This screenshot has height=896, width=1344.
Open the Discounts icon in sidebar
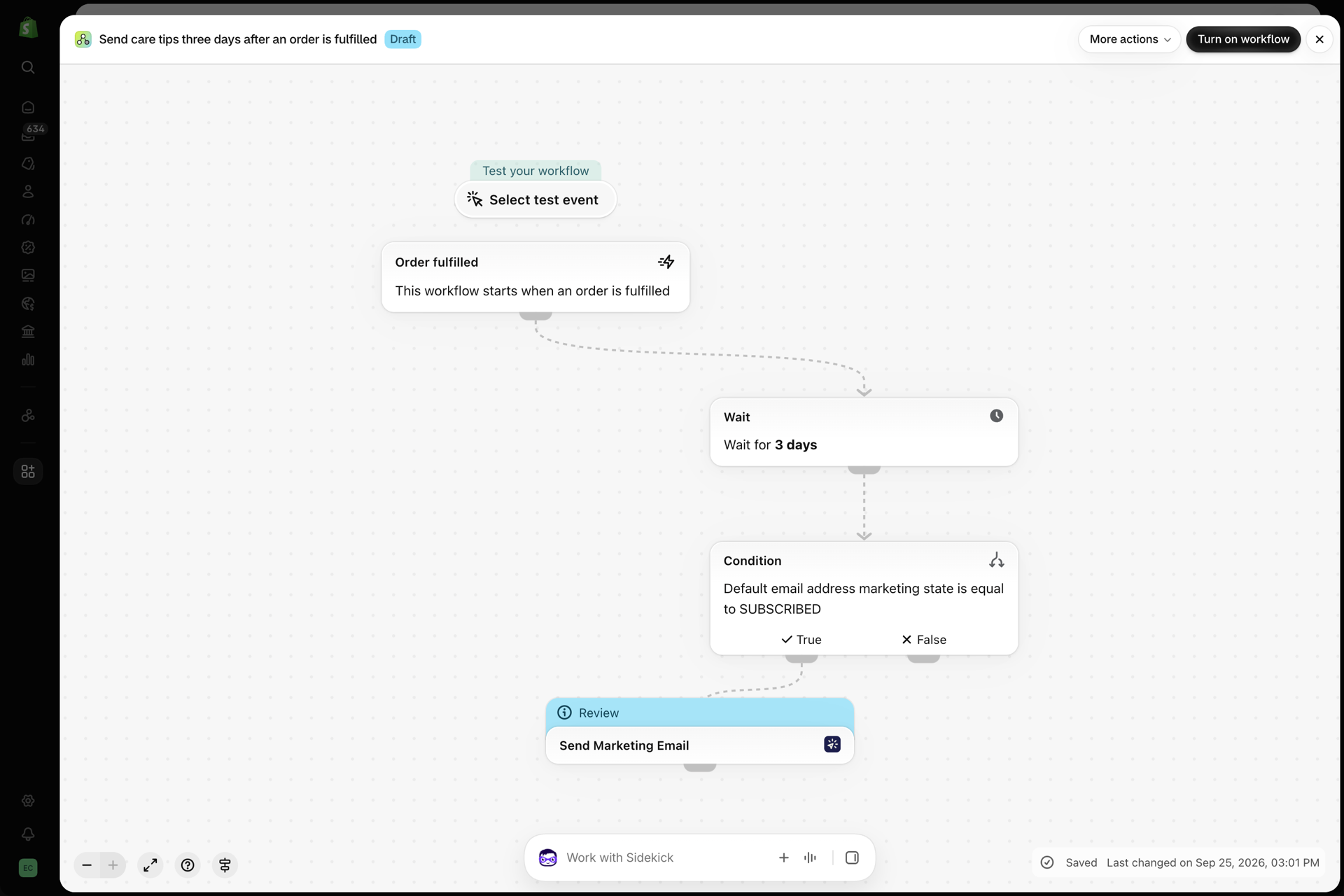28,247
